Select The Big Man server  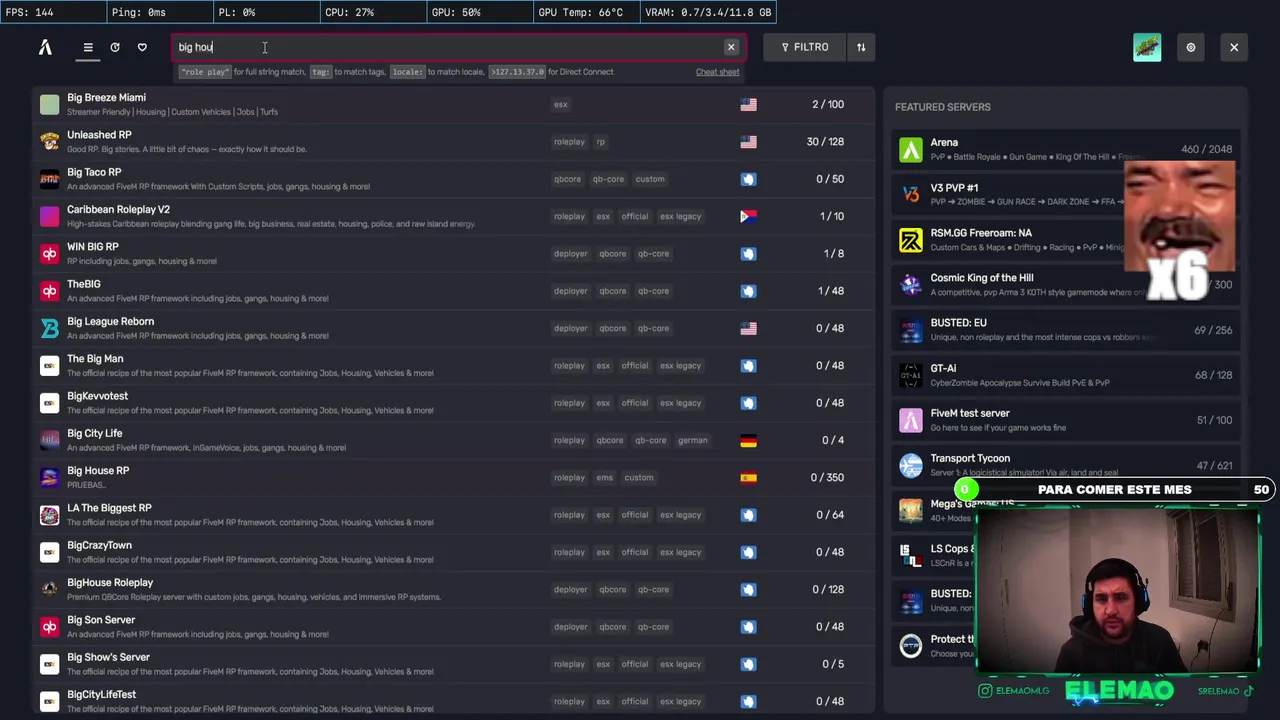[x=453, y=365]
